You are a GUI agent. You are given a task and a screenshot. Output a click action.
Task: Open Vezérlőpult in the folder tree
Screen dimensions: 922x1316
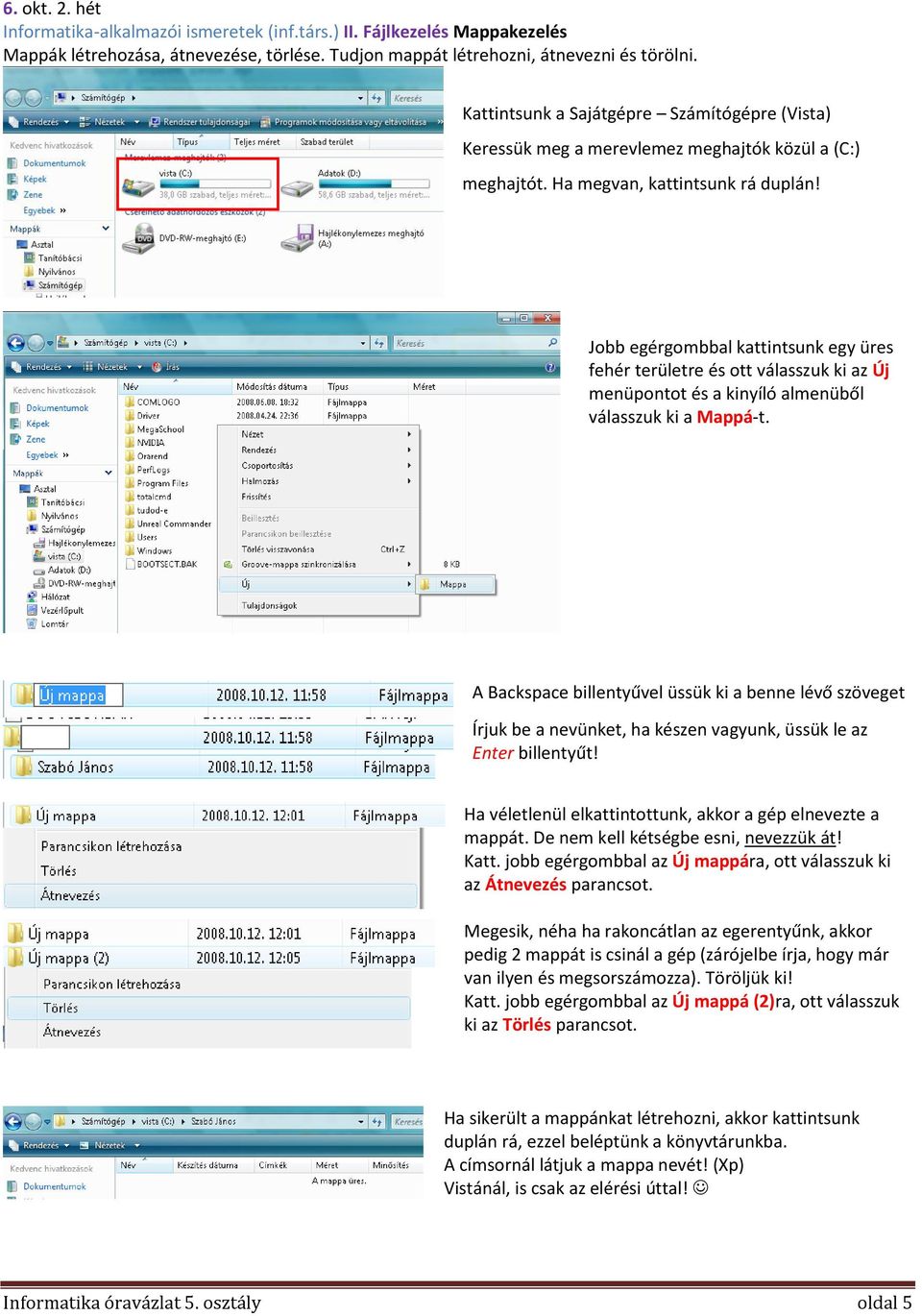pos(56,610)
